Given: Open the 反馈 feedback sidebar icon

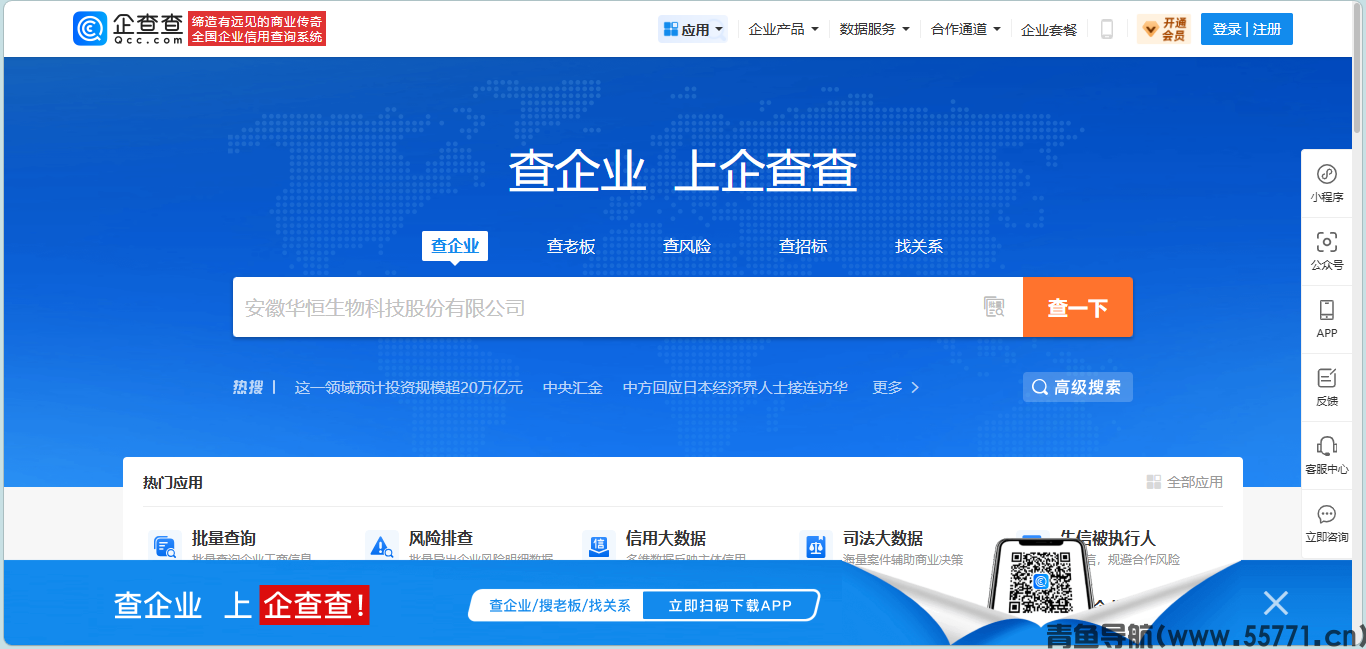Looking at the screenshot, I should click(1327, 378).
